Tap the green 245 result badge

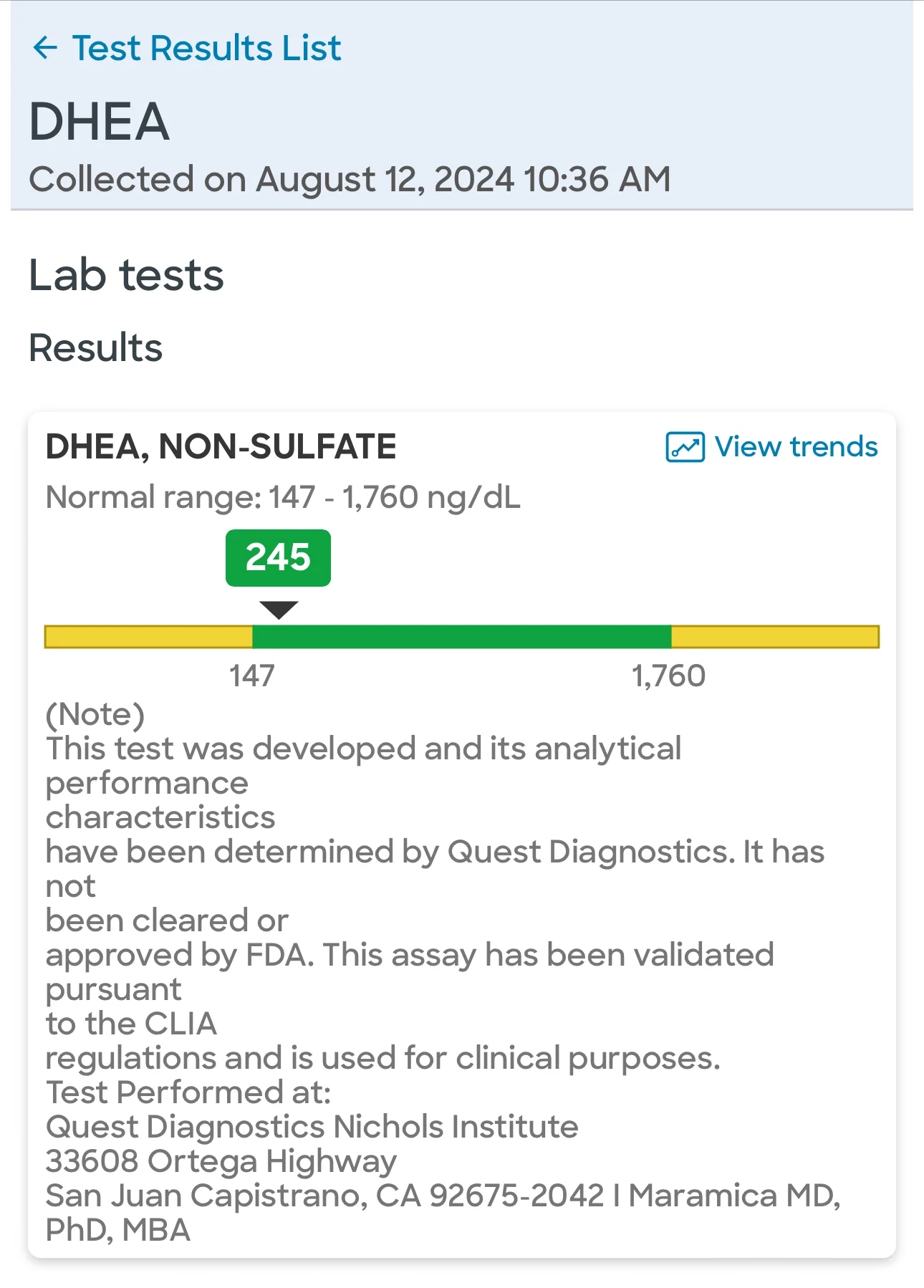click(x=278, y=557)
